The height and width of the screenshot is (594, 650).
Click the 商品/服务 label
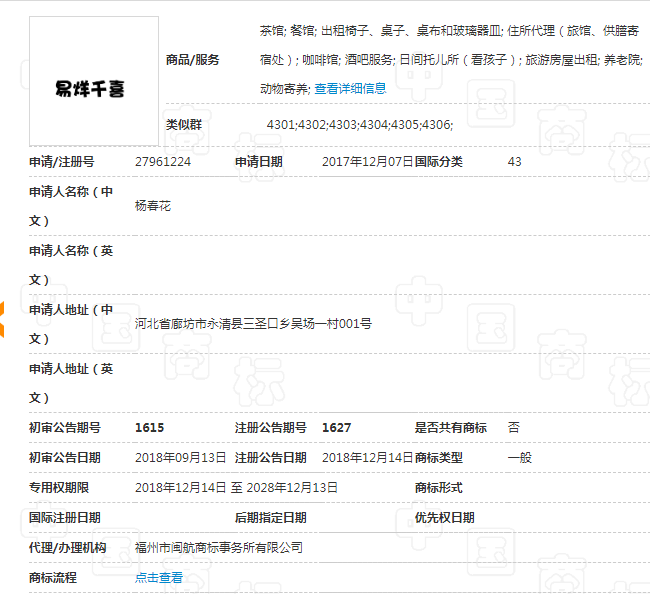192,60
